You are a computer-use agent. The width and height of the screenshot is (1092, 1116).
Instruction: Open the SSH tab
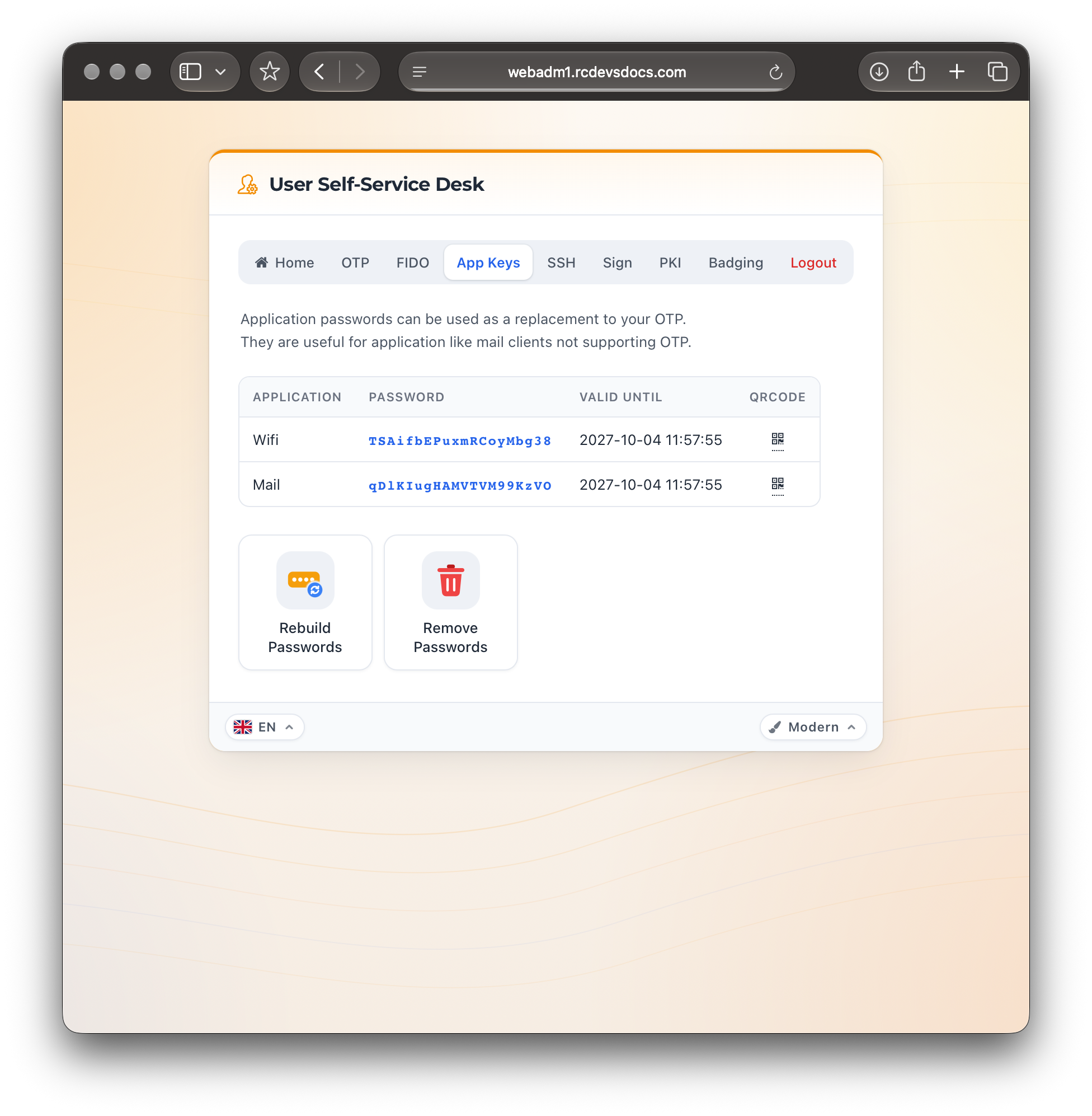(561, 263)
